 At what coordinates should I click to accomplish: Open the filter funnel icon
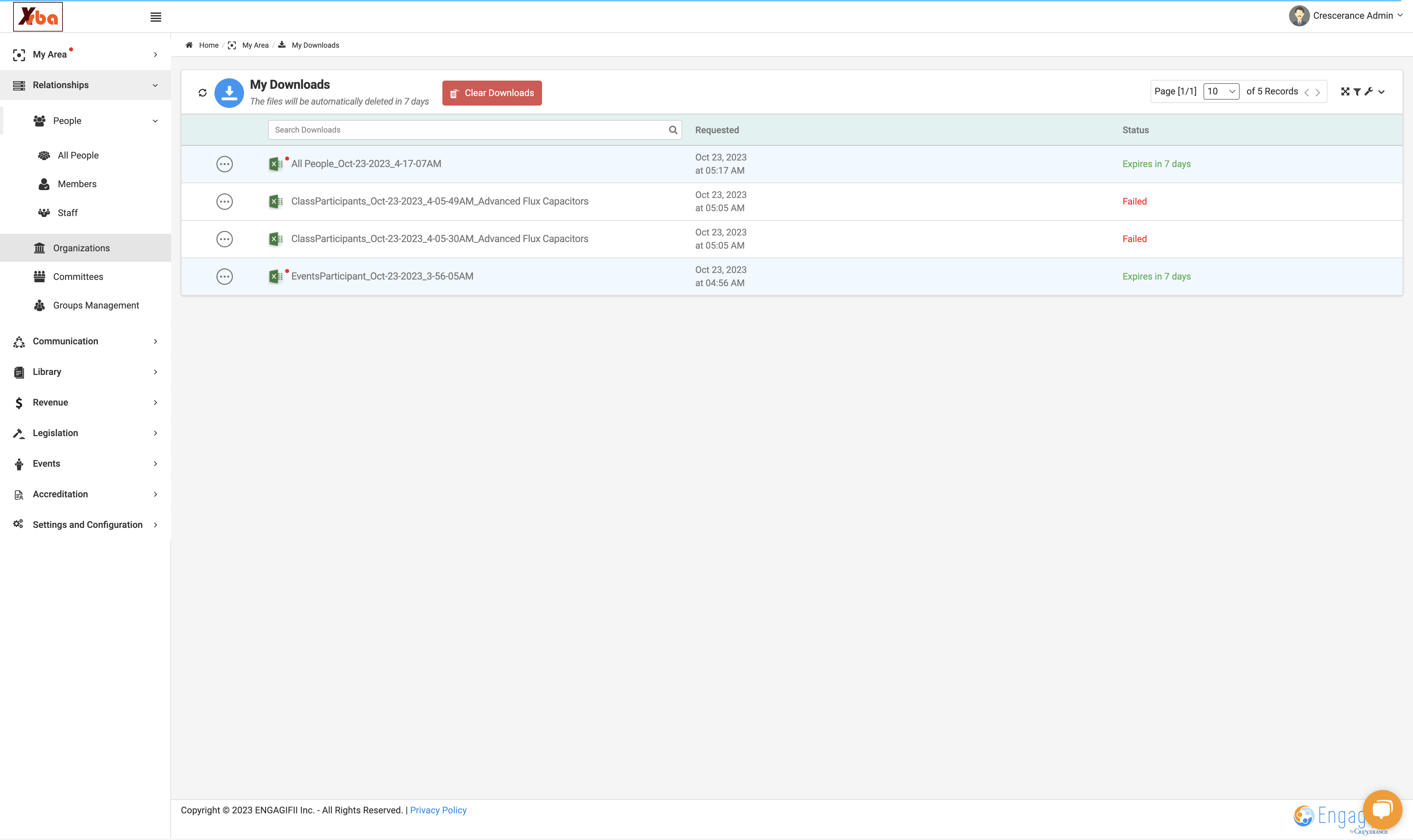(x=1357, y=92)
